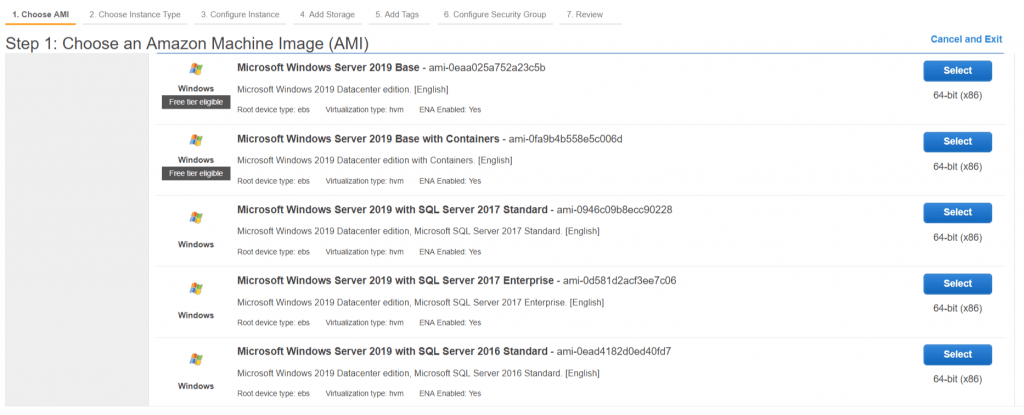Viewport: 1024px width, 415px height.
Task: Click description 'Microsoft Windows 2019 Datacenter edition. [English]'
Action: click(343, 89)
